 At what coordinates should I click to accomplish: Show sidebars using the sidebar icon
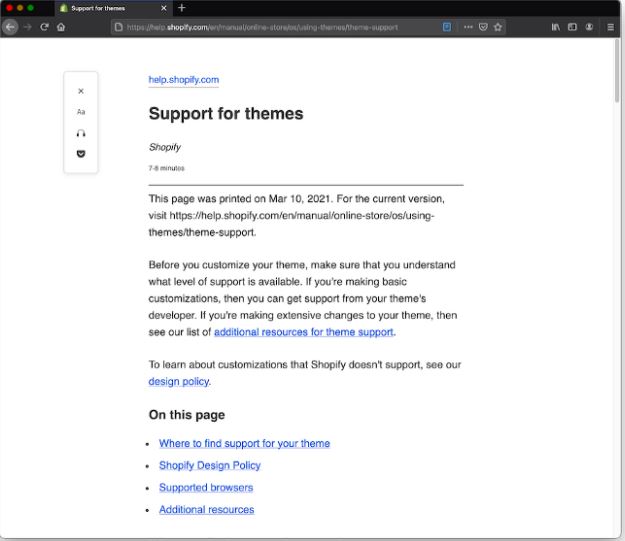pos(572,27)
